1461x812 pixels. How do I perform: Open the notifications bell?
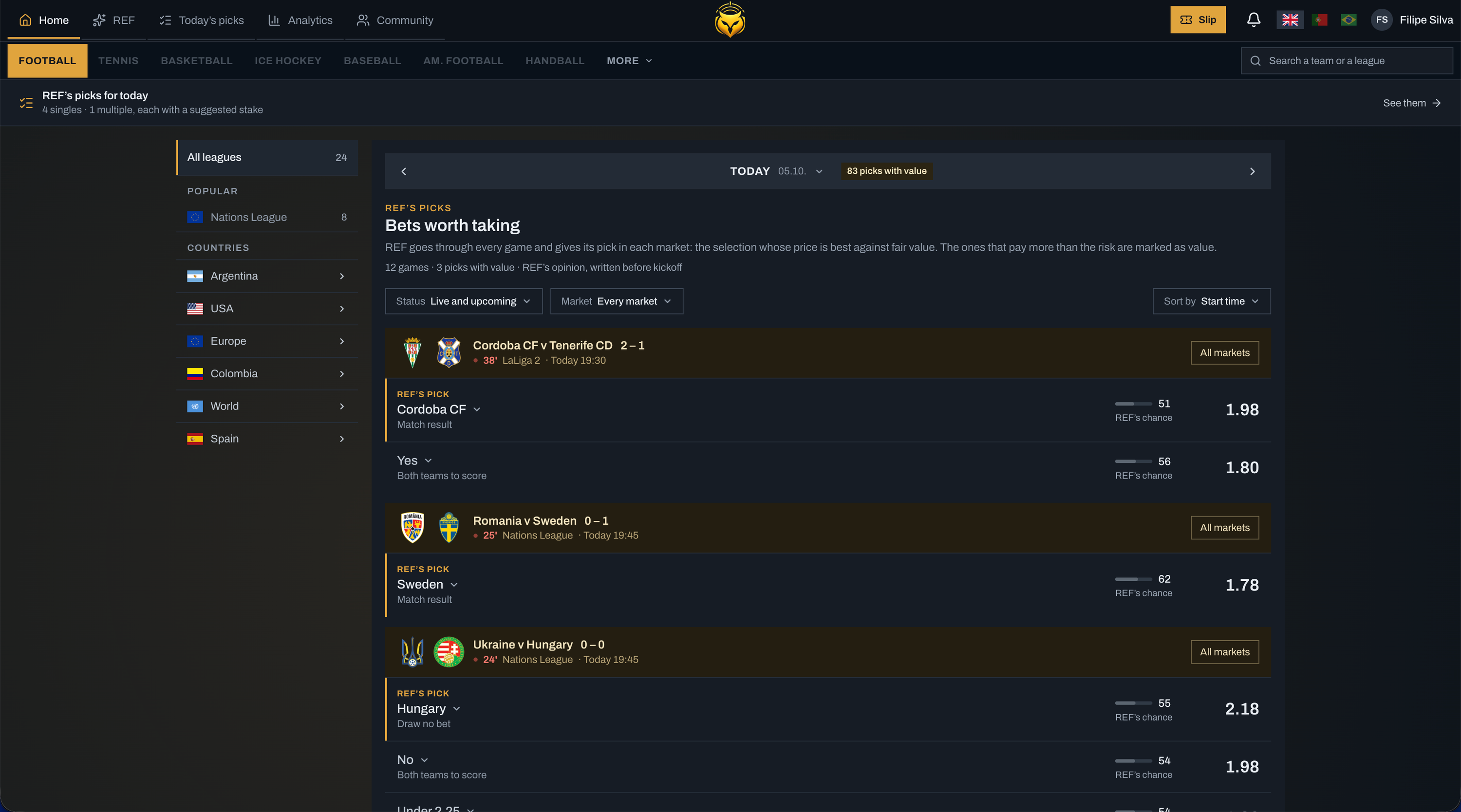(x=1254, y=20)
